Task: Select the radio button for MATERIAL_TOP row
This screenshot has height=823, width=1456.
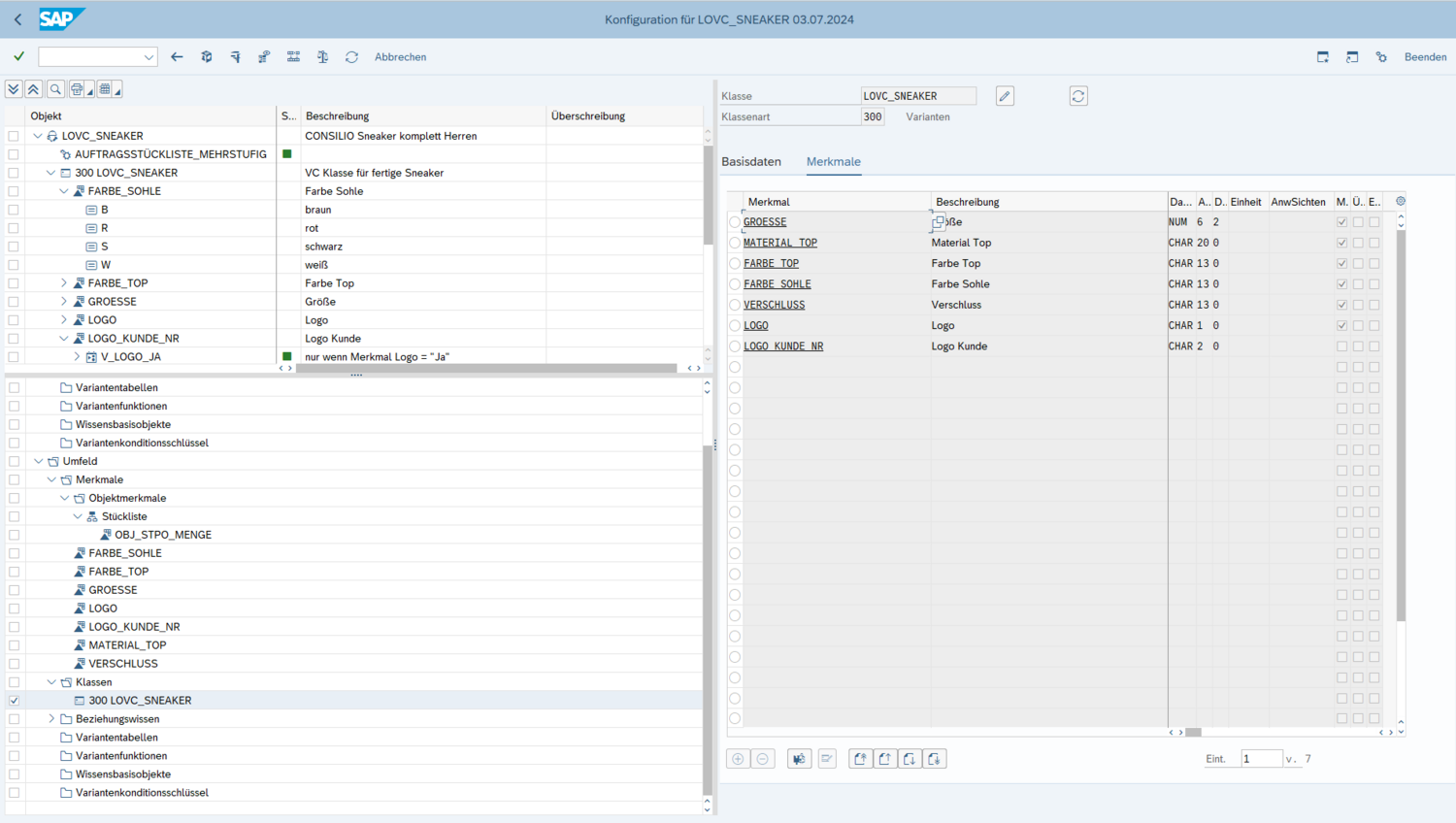Action: pos(735,243)
